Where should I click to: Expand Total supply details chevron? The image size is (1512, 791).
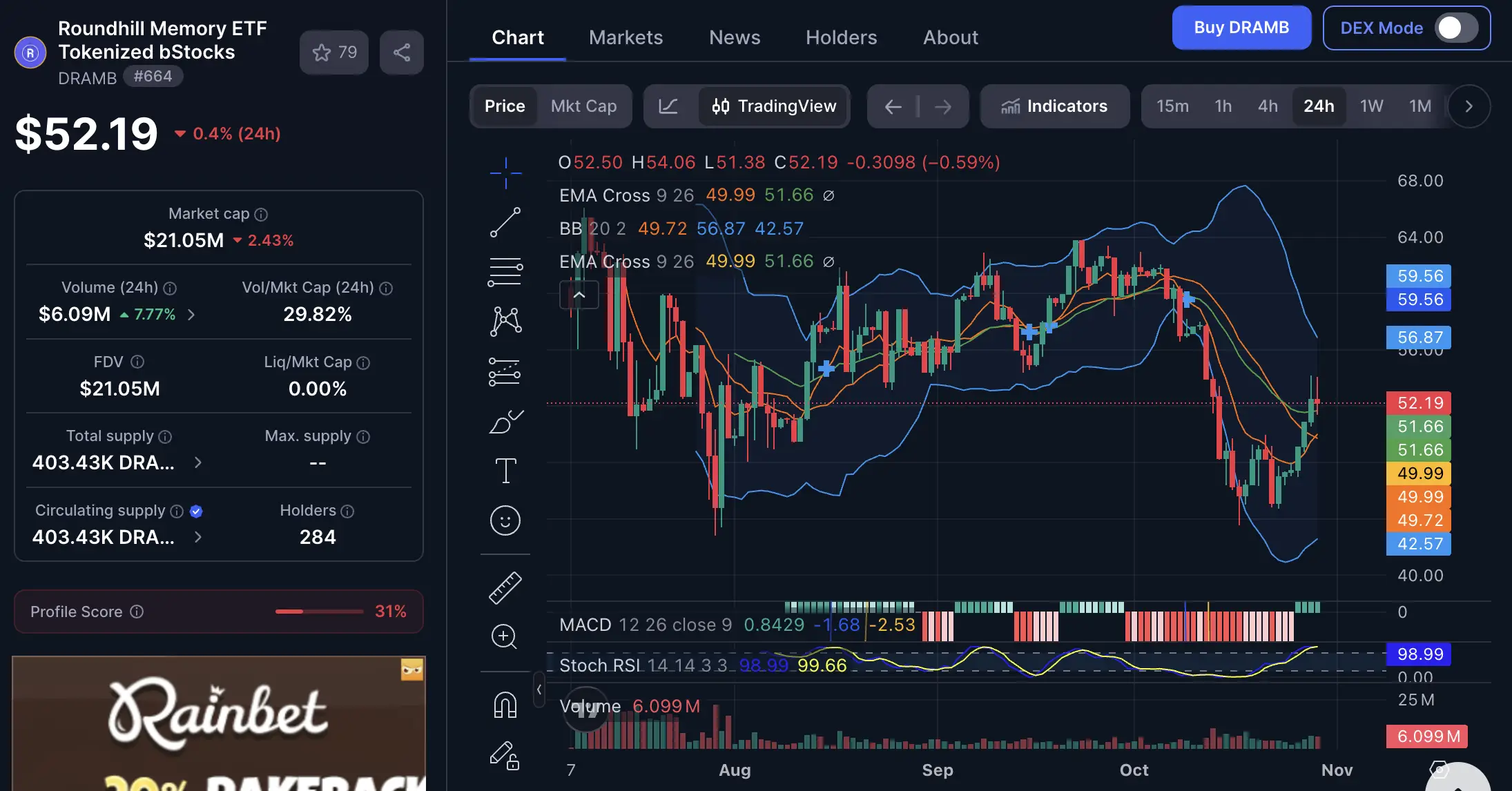(x=198, y=462)
